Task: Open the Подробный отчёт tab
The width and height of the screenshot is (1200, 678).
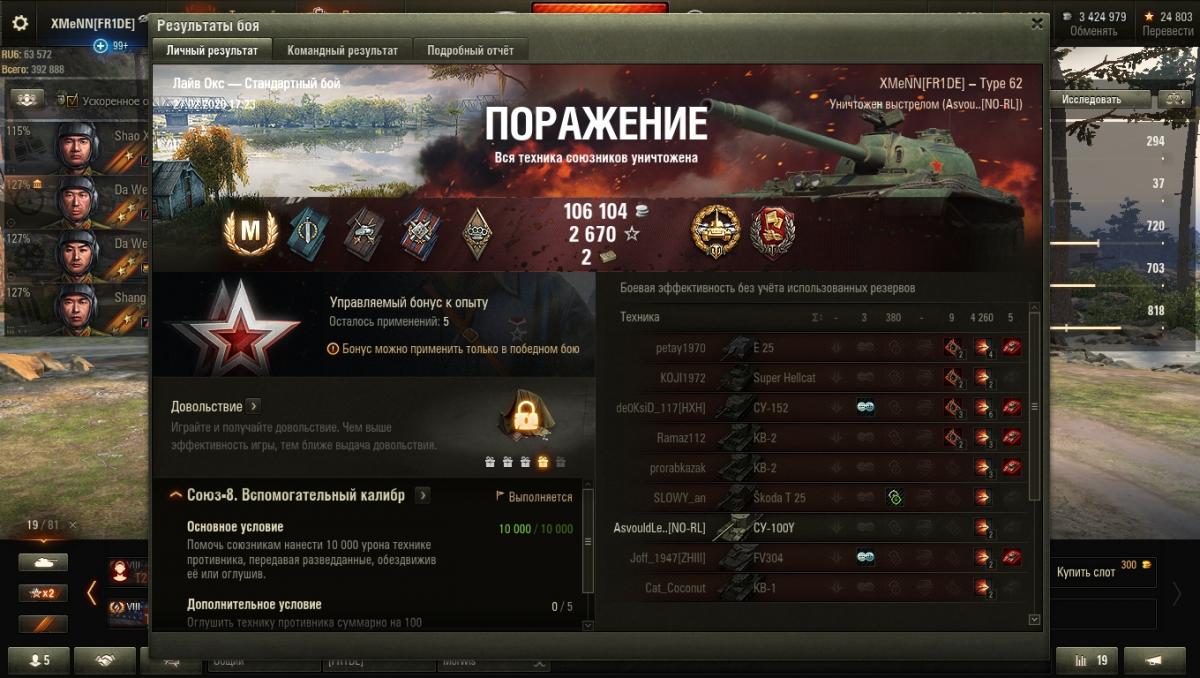Action: (470, 50)
